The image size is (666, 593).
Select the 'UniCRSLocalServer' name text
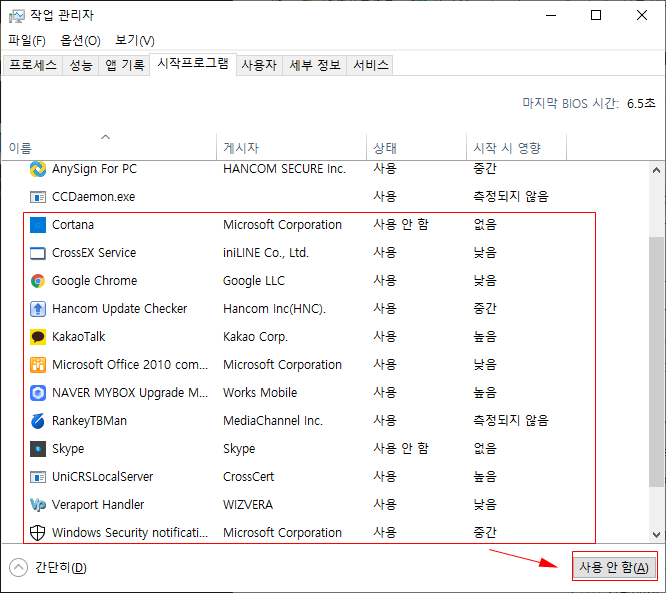pos(102,477)
